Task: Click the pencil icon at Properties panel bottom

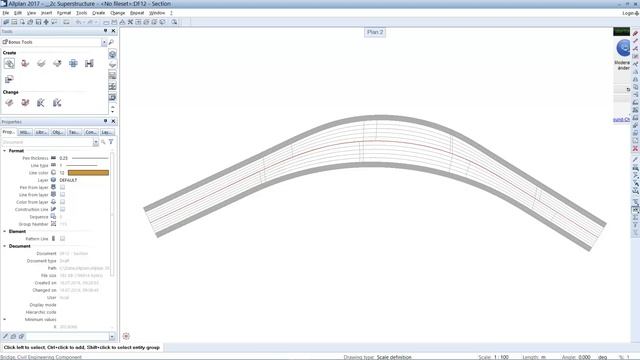Action: point(6,336)
